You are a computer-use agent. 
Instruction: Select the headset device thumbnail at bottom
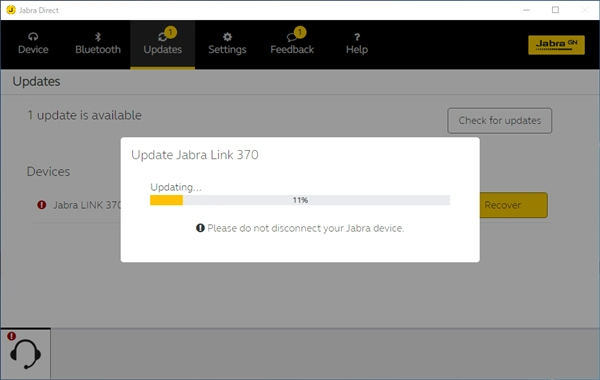pos(25,354)
